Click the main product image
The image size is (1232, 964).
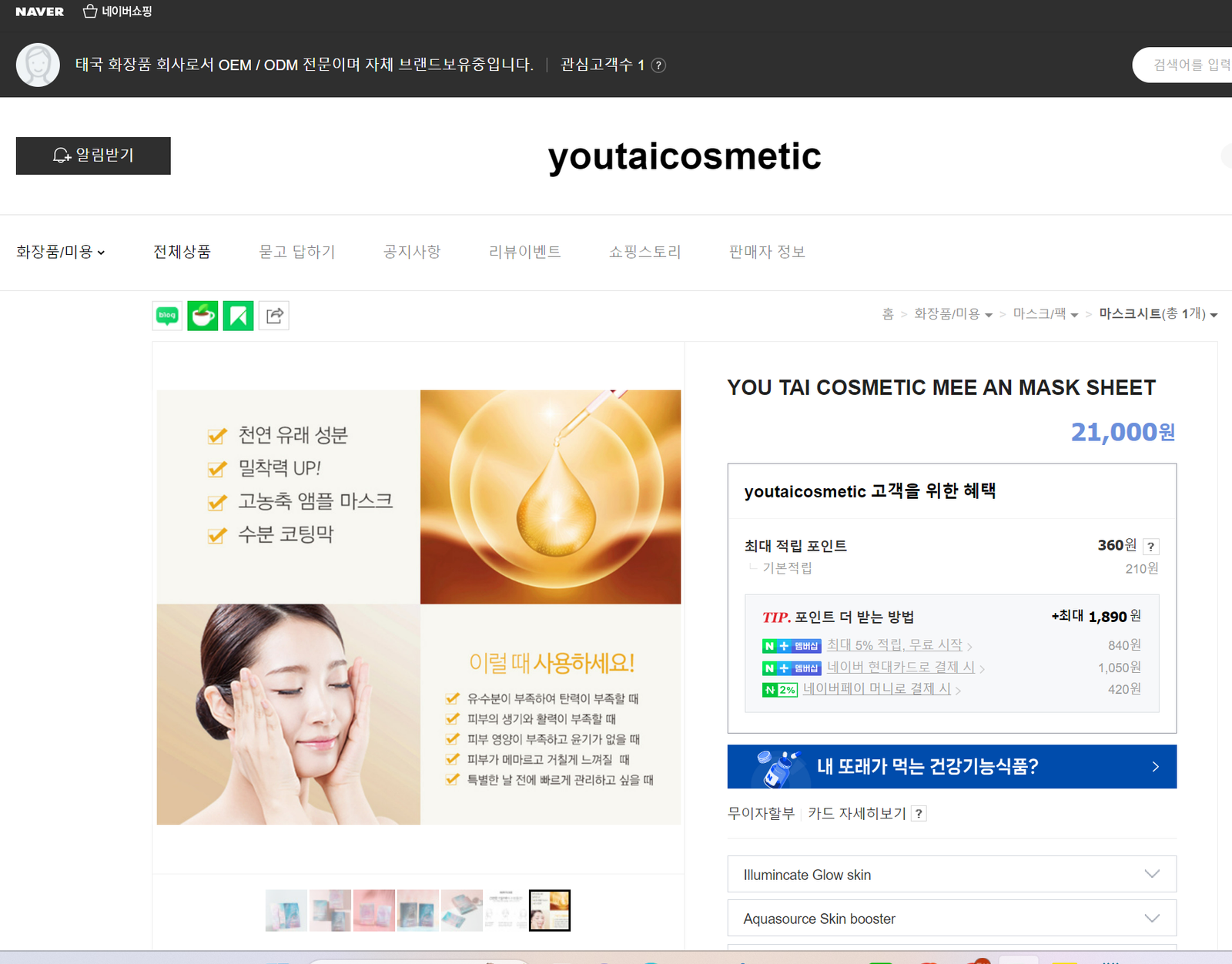point(419,607)
